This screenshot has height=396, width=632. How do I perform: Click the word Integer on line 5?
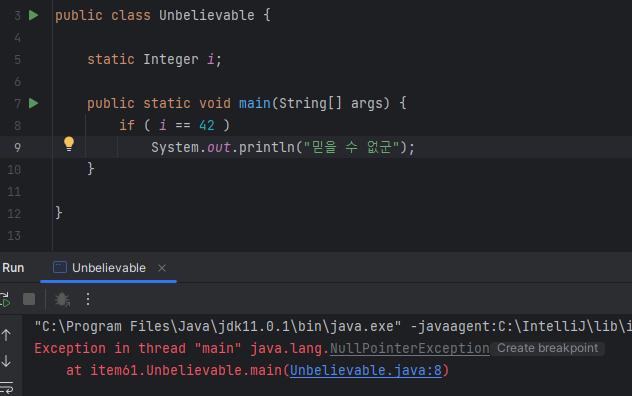point(171,60)
